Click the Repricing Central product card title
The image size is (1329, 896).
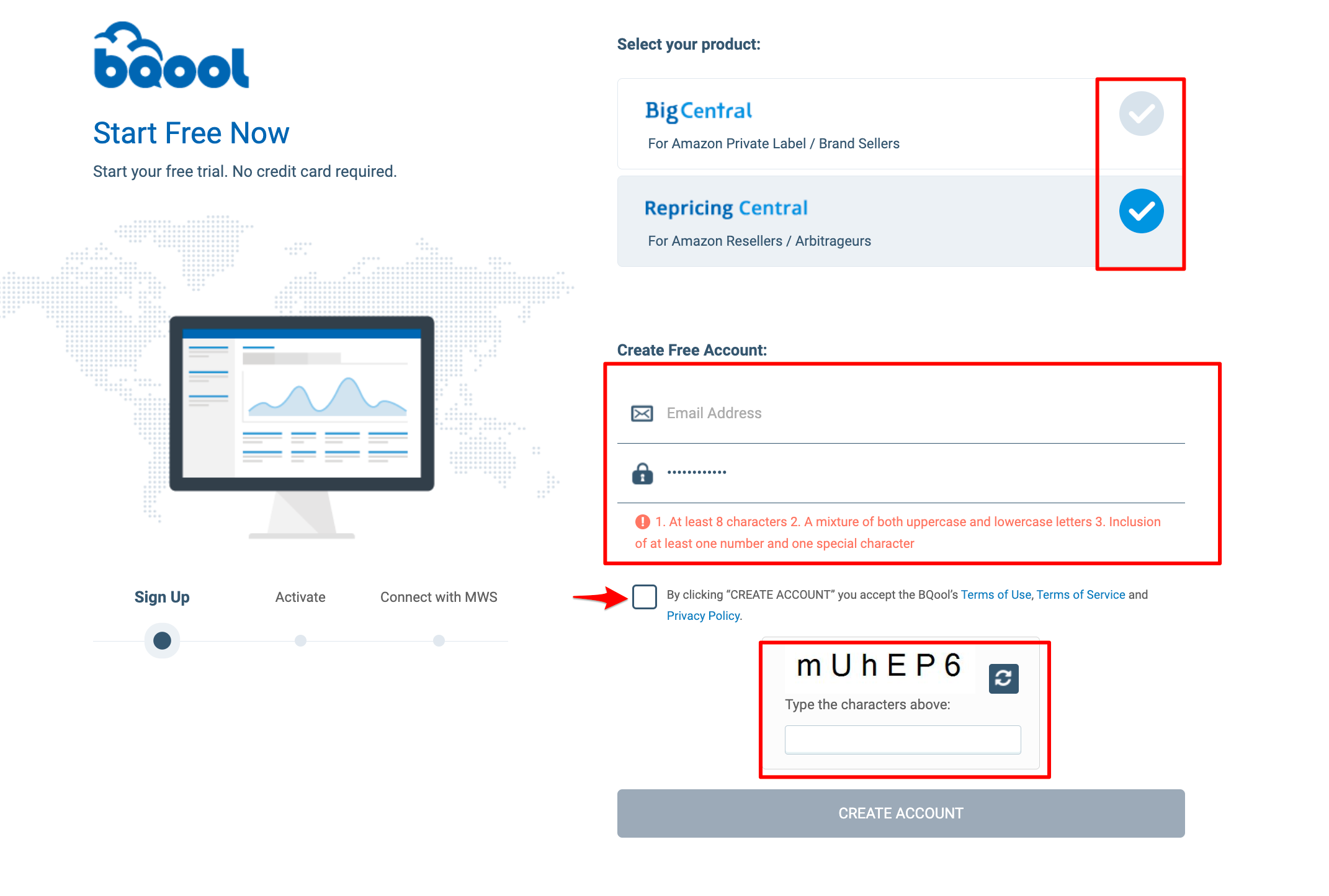click(726, 208)
